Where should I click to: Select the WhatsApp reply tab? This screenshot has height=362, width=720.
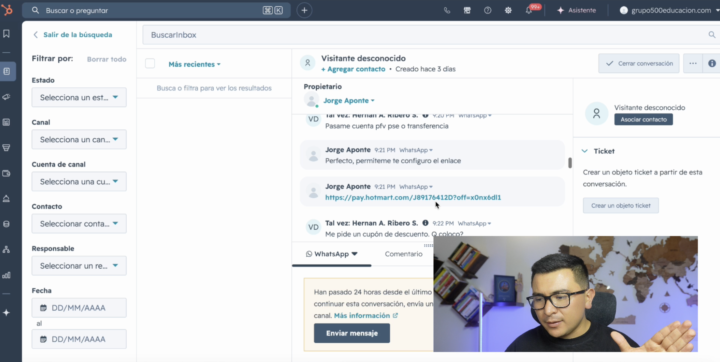[x=332, y=254]
